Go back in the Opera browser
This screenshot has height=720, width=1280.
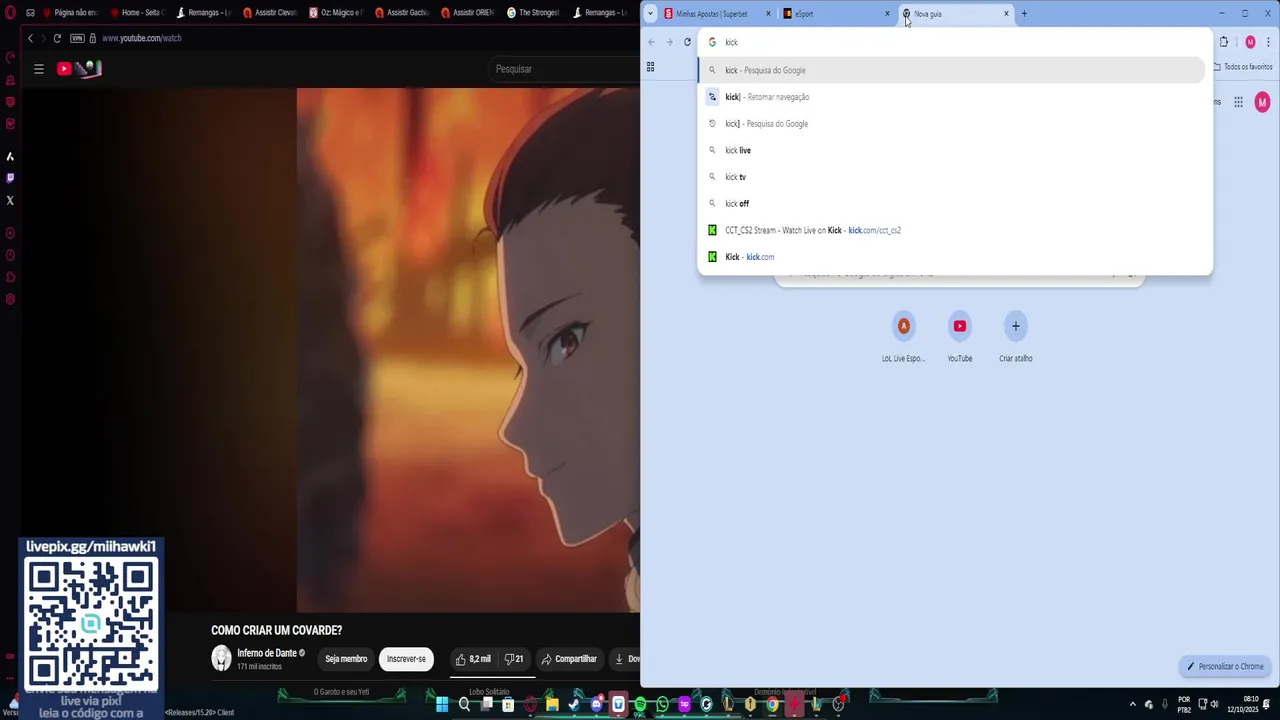(30, 38)
